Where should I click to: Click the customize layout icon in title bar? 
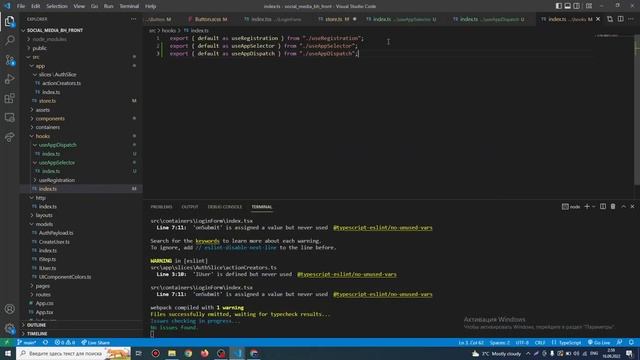pyautogui.click(x=589, y=6)
